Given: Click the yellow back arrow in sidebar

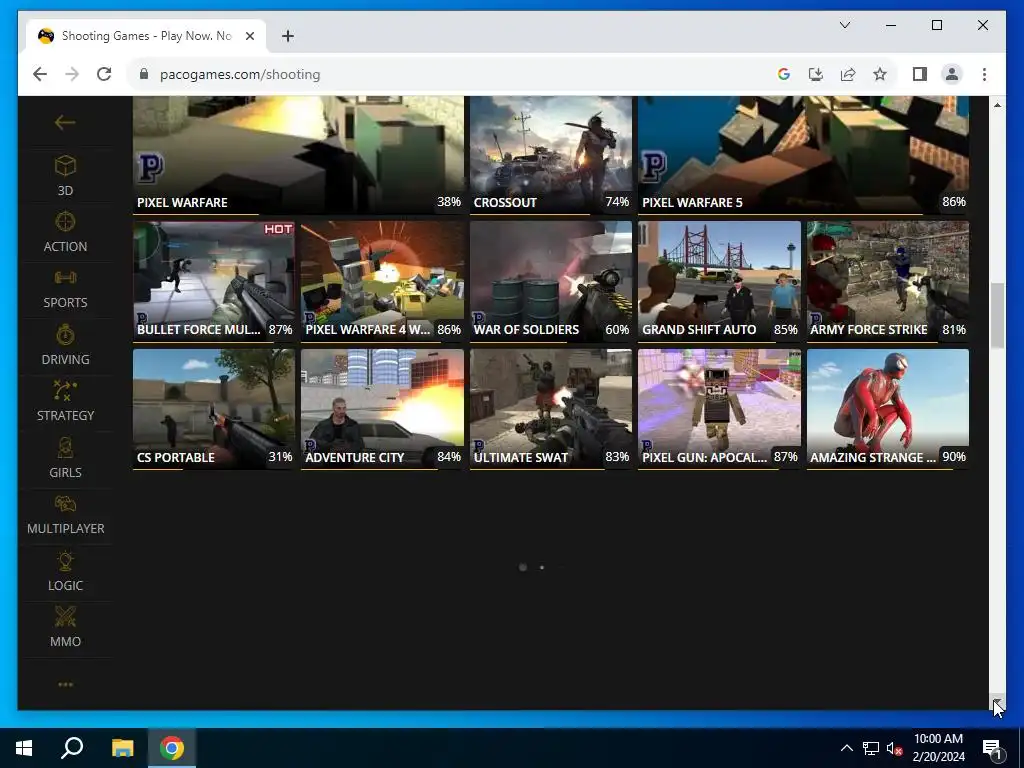Looking at the screenshot, I should [65, 122].
